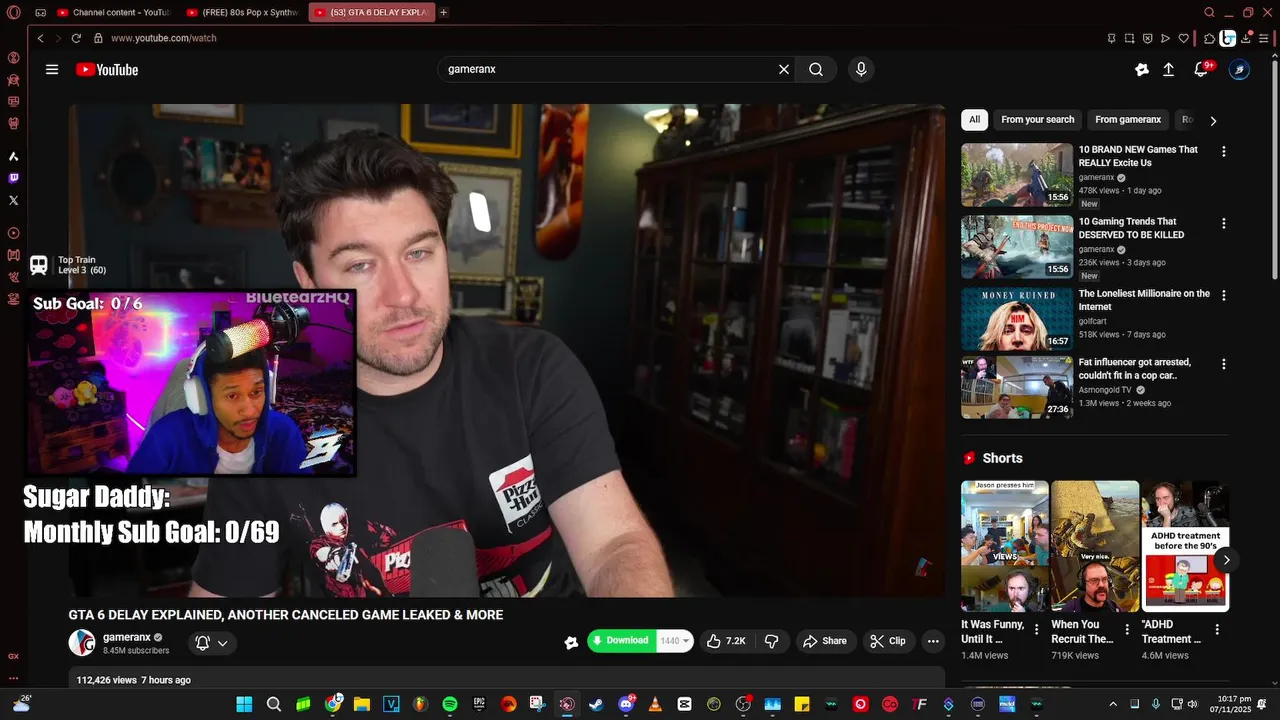Open the gameranx channel name link
This screenshot has width=1280, height=720.
tap(127, 637)
